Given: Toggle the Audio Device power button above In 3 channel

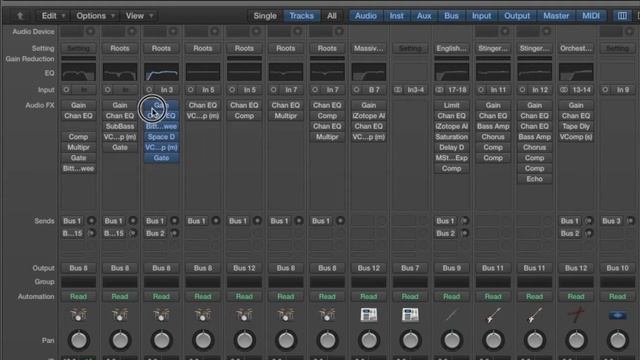Looking at the screenshot, I should [x=173, y=31].
